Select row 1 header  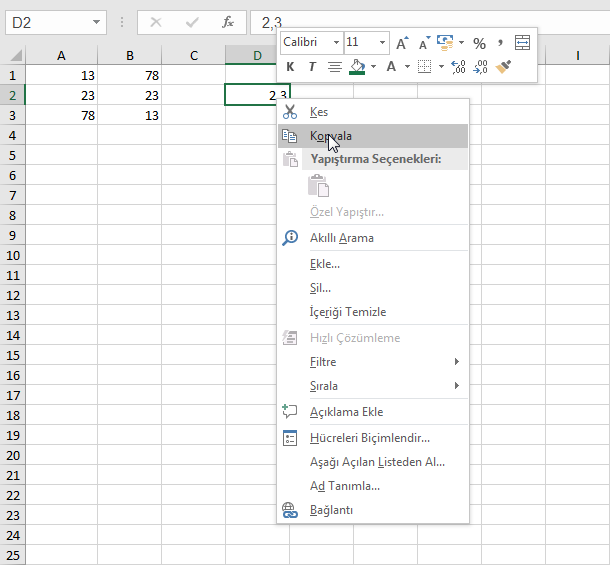click(x=12, y=75)
